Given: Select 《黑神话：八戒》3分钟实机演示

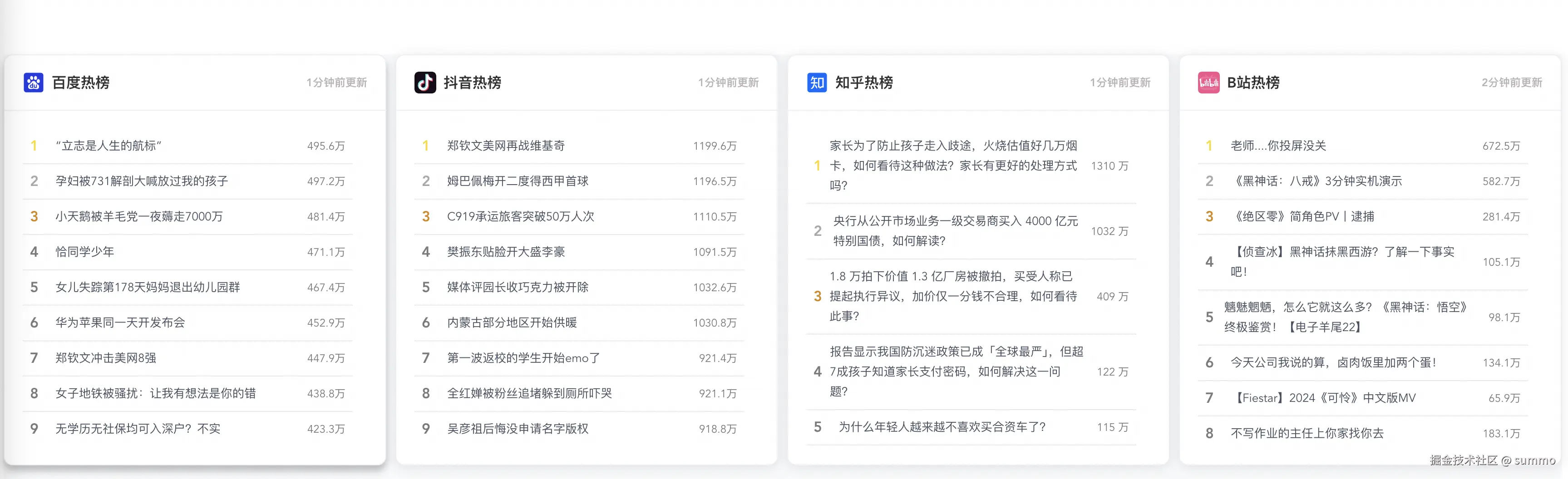Looking at the screenshot, I should pos(1316,181).
